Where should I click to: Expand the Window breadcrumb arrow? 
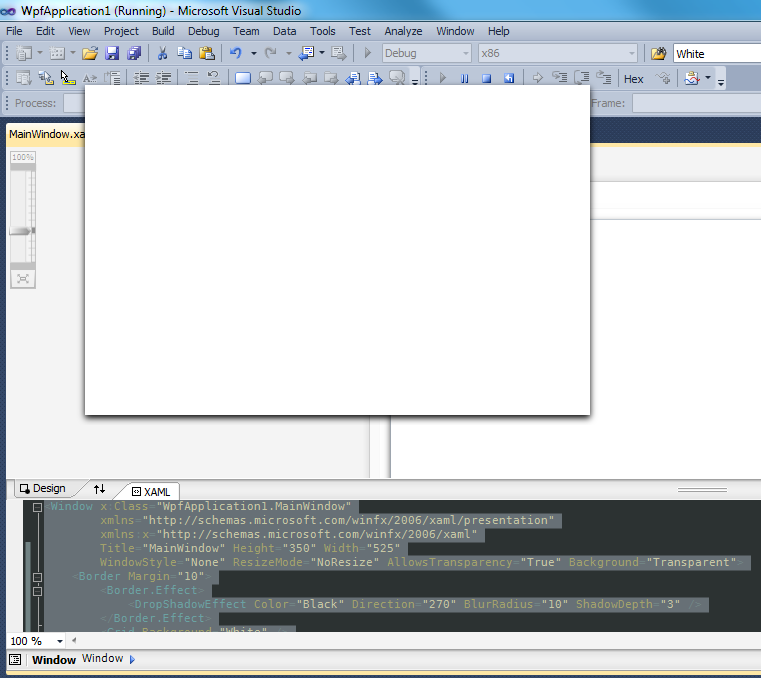pyautogui.click(x=132, y=660)
